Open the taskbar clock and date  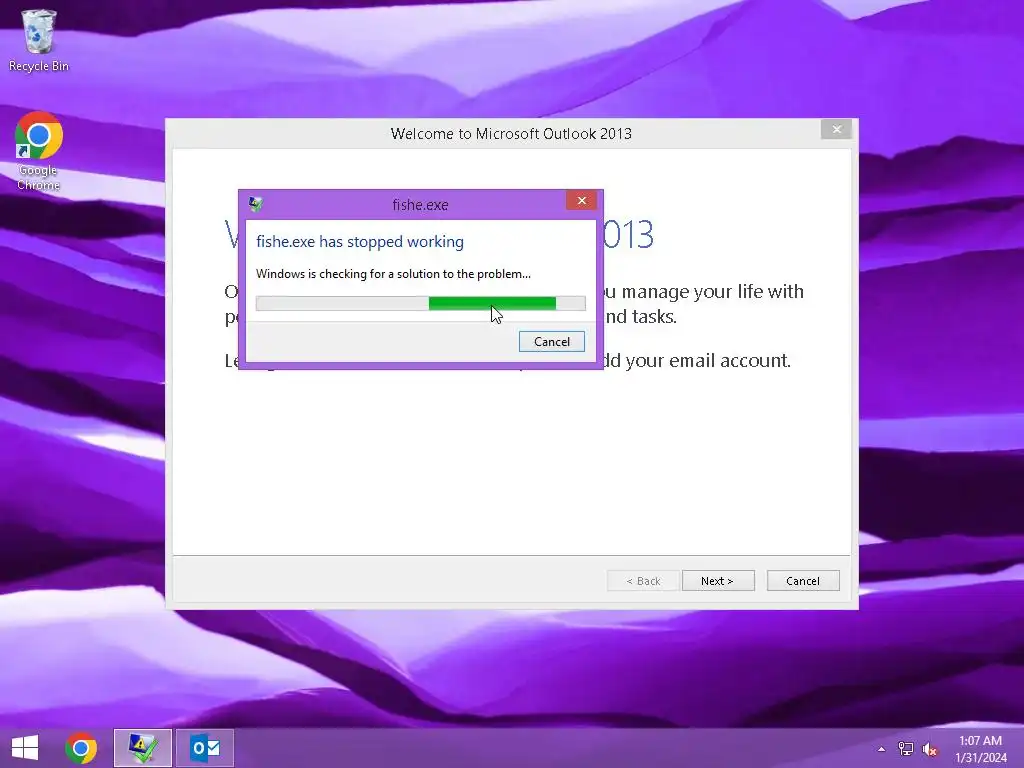click(981, 749)
